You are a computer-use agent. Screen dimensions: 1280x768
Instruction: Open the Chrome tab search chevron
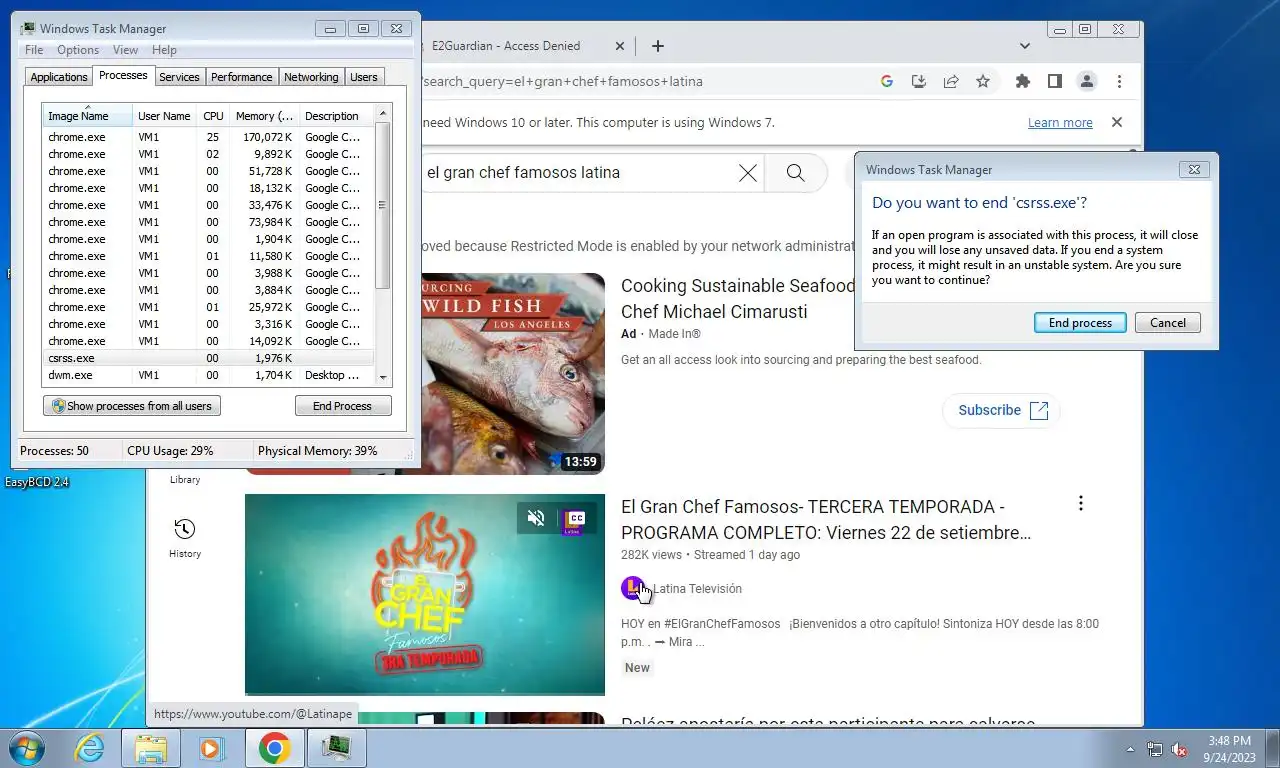(x=1025, y=46)
